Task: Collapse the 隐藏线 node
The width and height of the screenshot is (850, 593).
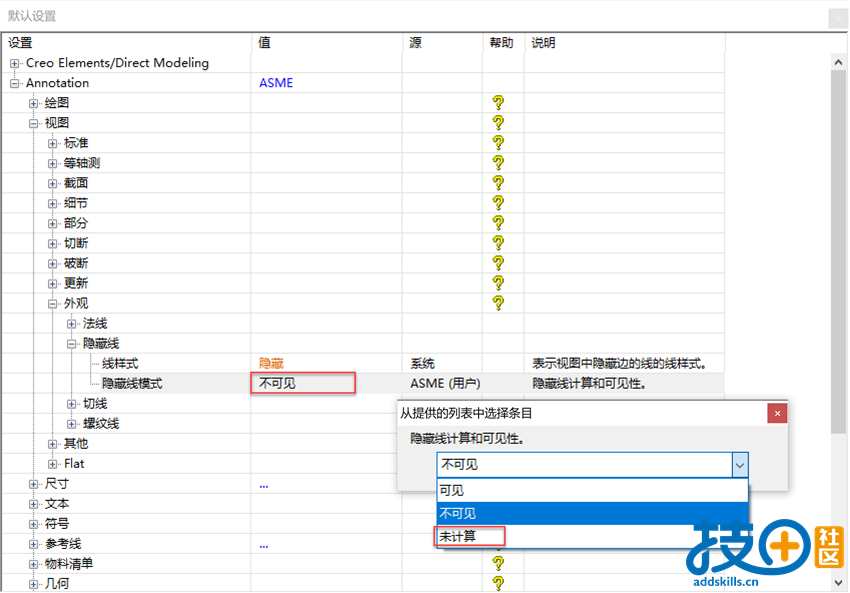Action: click(x=72, y=344)
